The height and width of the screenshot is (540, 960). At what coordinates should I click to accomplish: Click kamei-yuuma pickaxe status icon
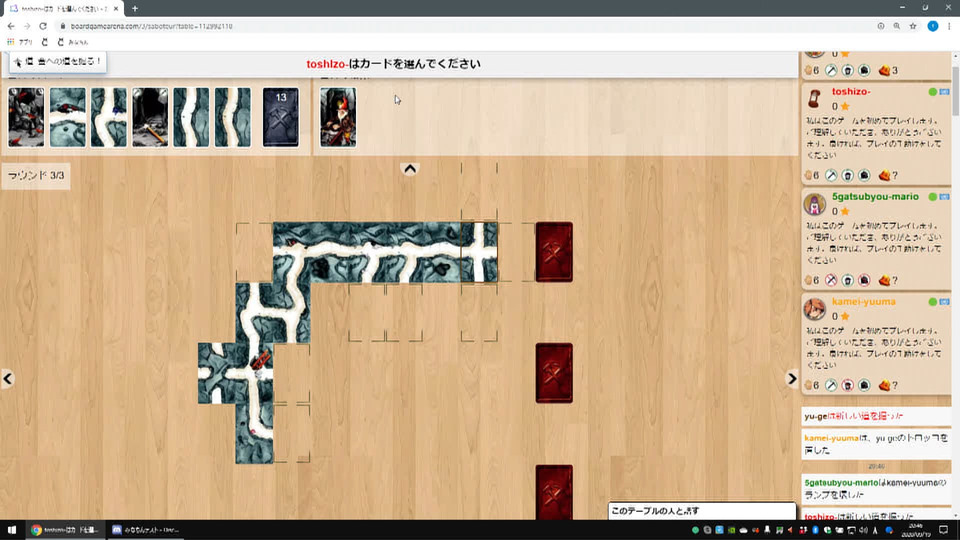[831, 385]
